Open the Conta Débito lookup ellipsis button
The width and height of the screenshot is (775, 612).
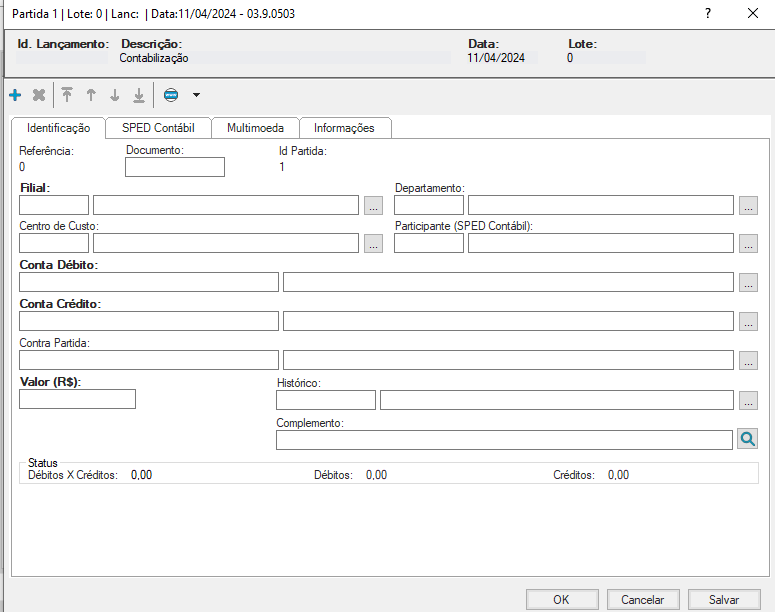[x=748, y=282]
